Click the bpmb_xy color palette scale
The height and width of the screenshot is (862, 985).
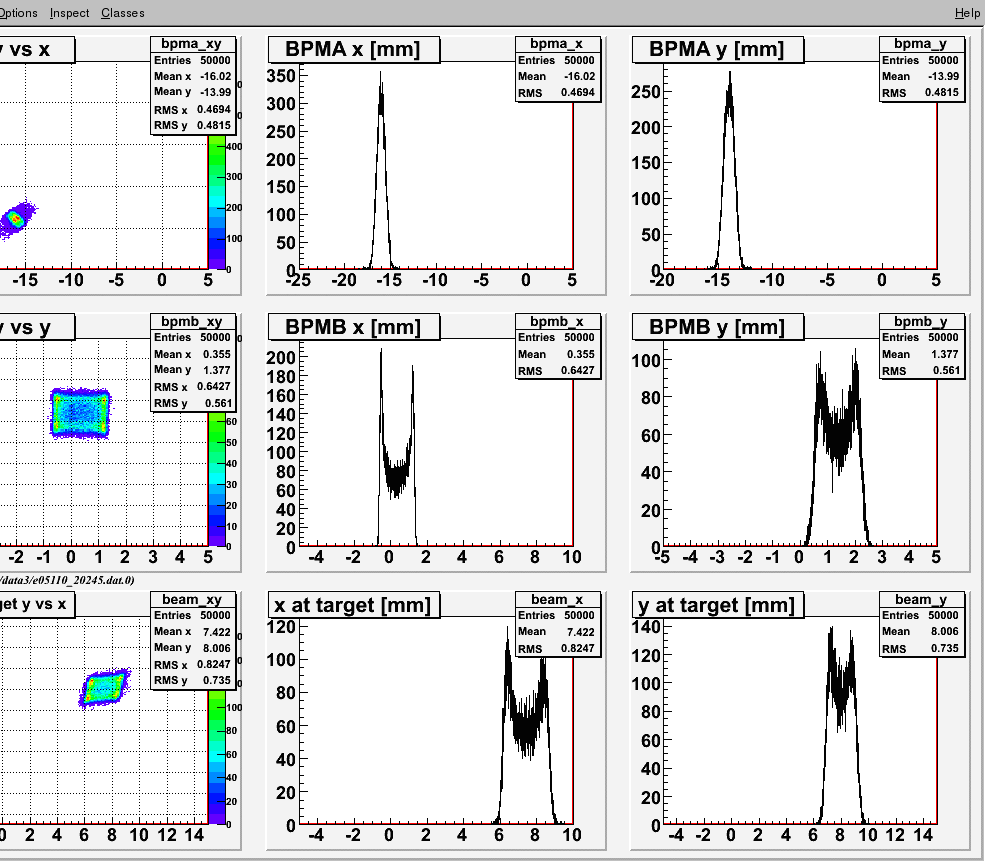[x=217, y=479]
